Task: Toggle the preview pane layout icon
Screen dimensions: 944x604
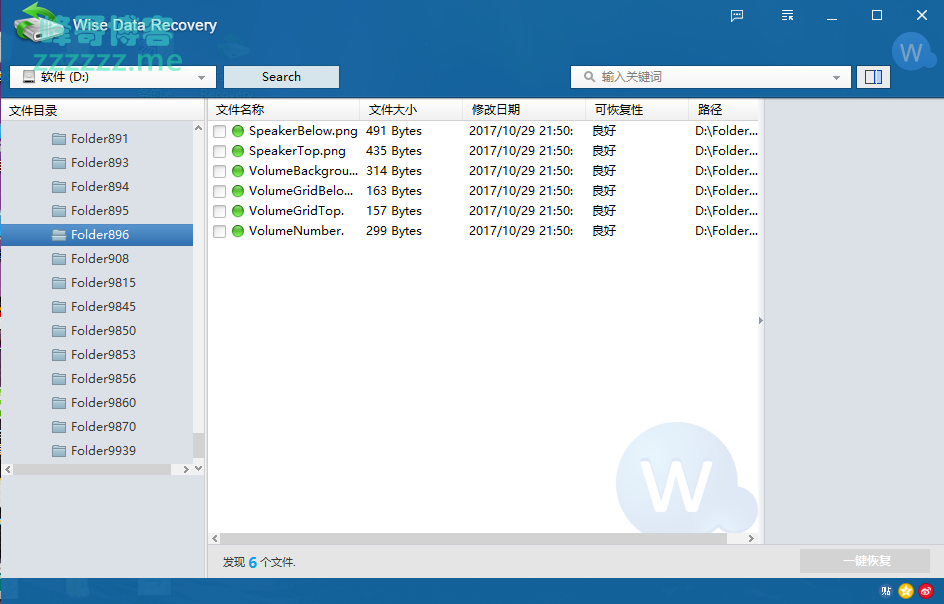Action: point(873,77)
